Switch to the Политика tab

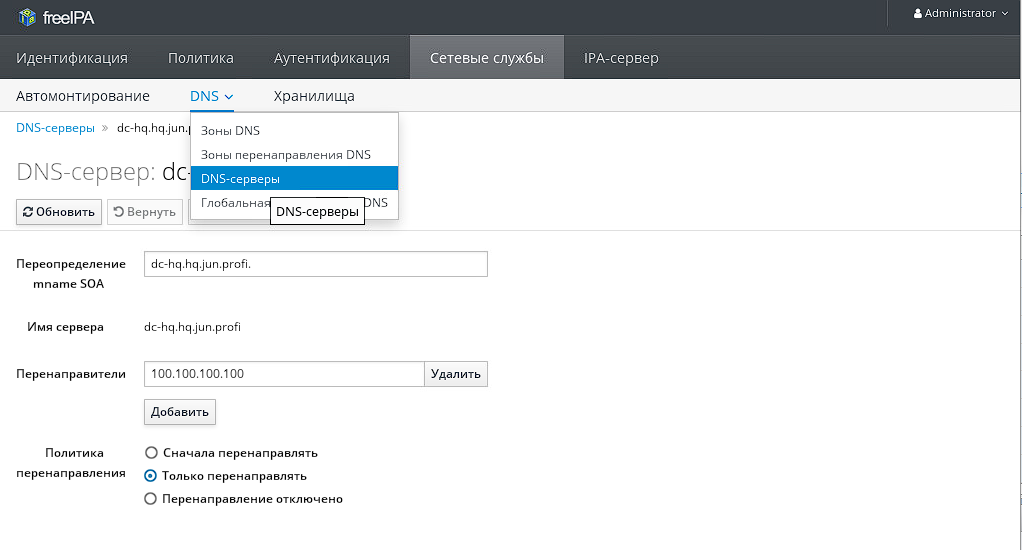pyautogui.click(x=200, y=58)
